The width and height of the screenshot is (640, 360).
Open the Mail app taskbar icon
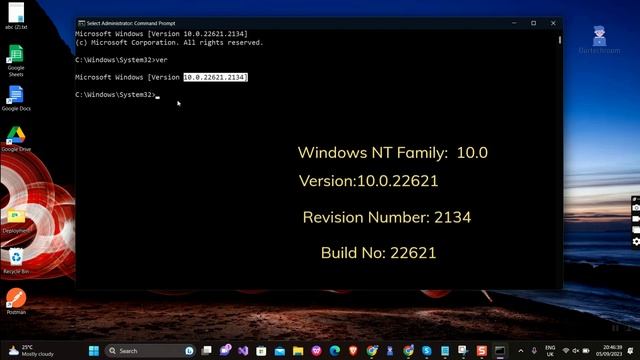(x=280, y=351)
